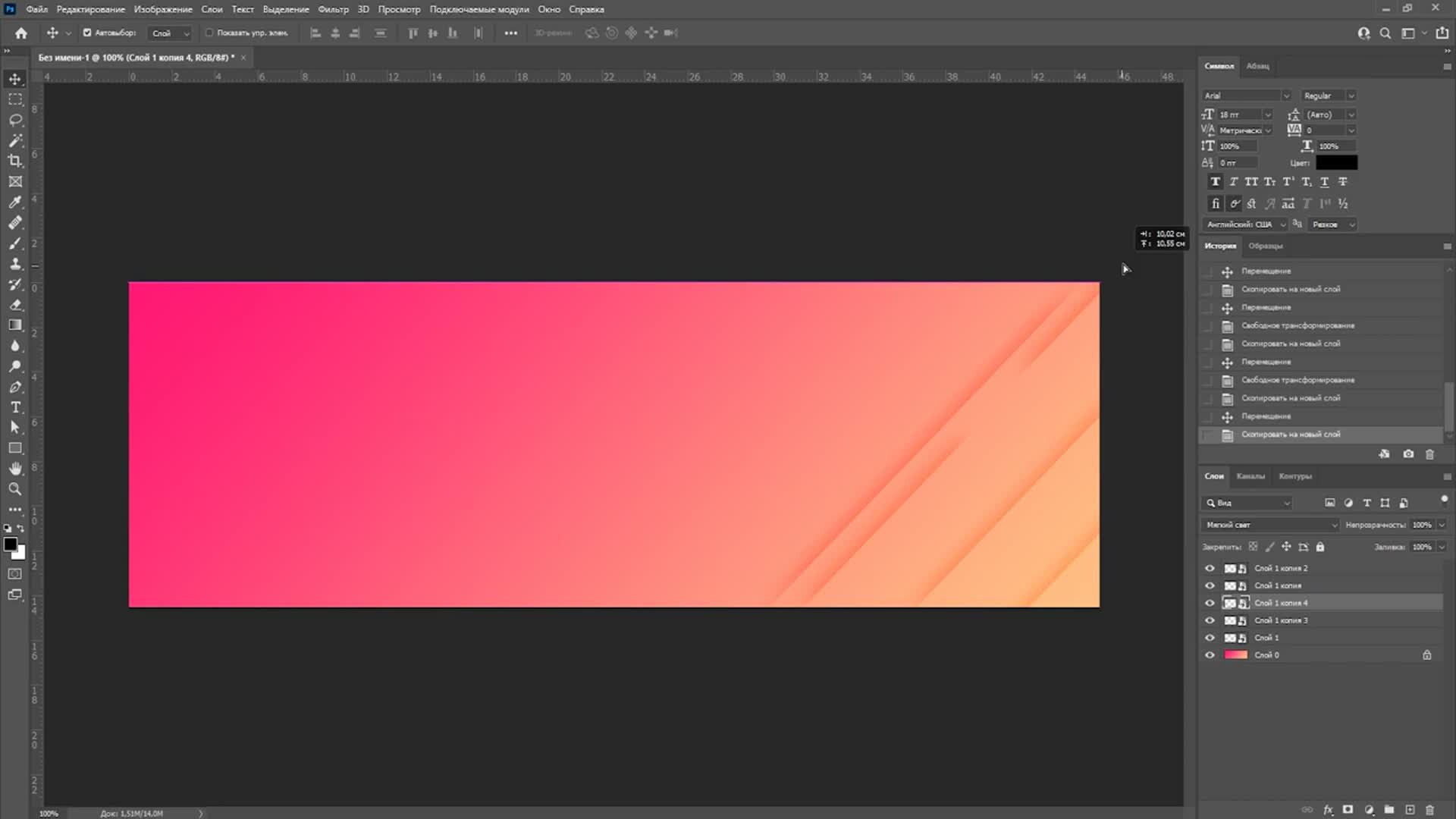Click the Home icon in options bar
The width and height of the screenshot is (1456, 819).
pyautogui.click(x=21, y=33)
